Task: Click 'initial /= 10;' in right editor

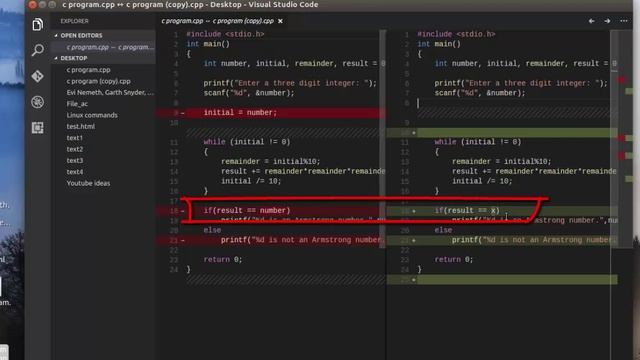Action: 482,181
